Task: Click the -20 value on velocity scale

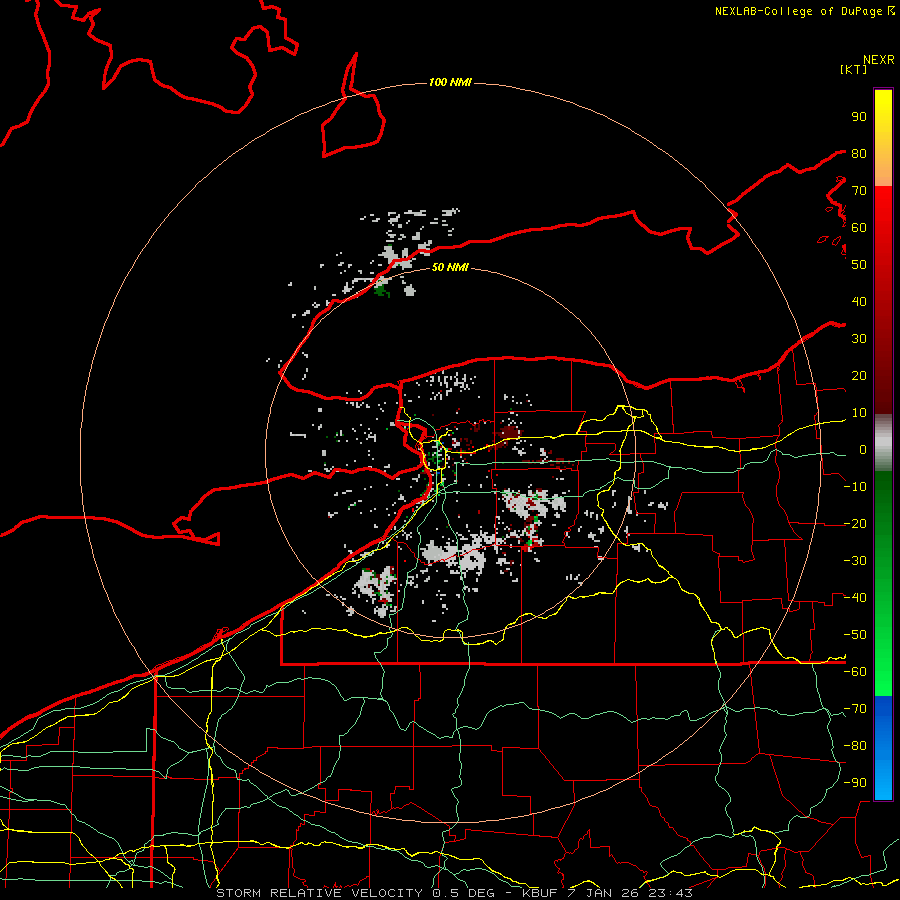Action: pyautogui.click(x=855, y=524)
